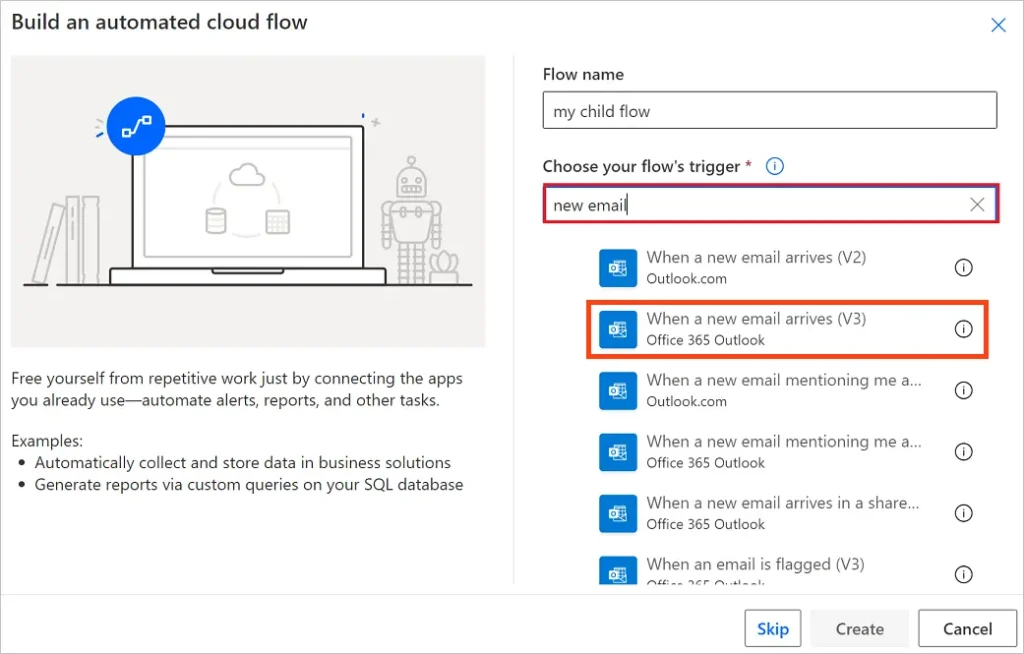View info for email is flagged trigger

point(963,574)
